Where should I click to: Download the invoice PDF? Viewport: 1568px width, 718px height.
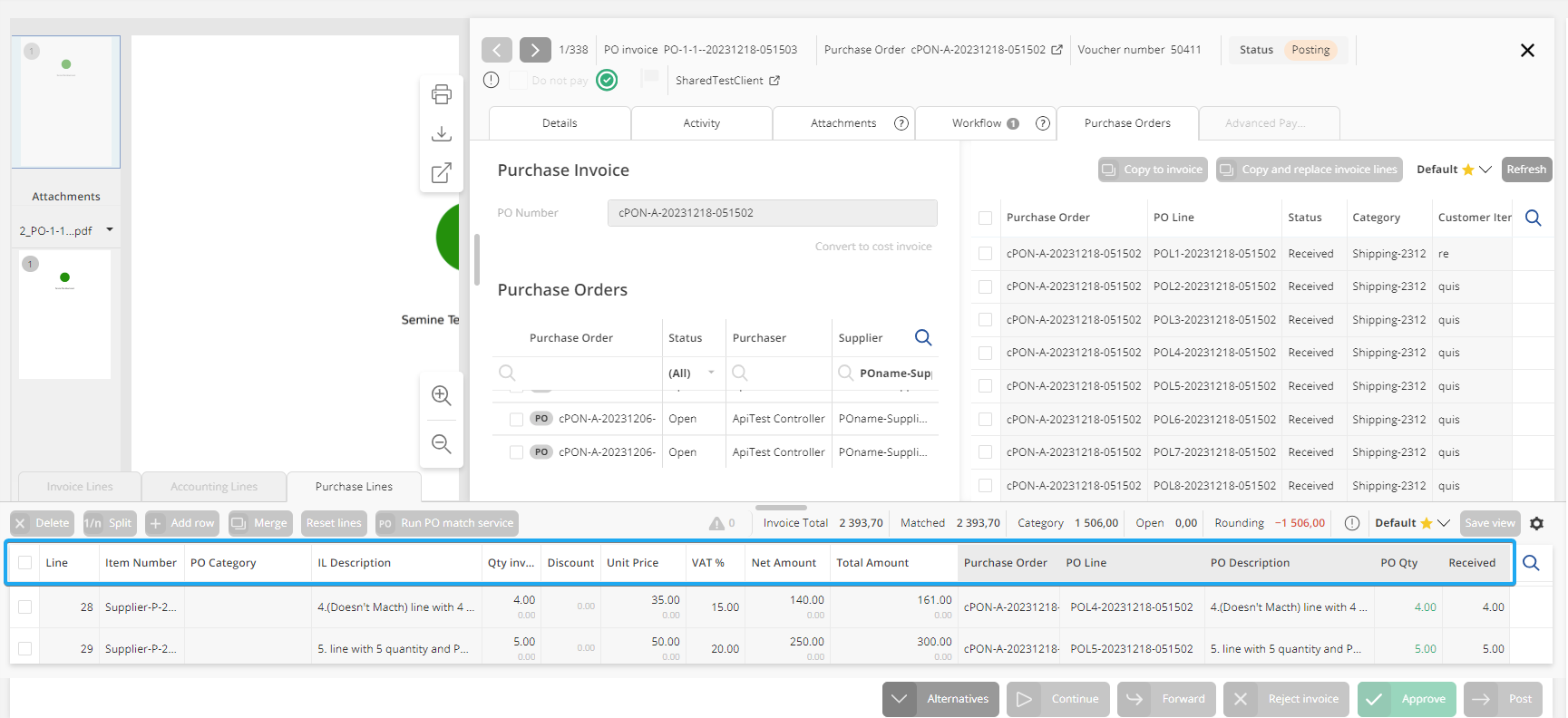click(x=442, y=134)
